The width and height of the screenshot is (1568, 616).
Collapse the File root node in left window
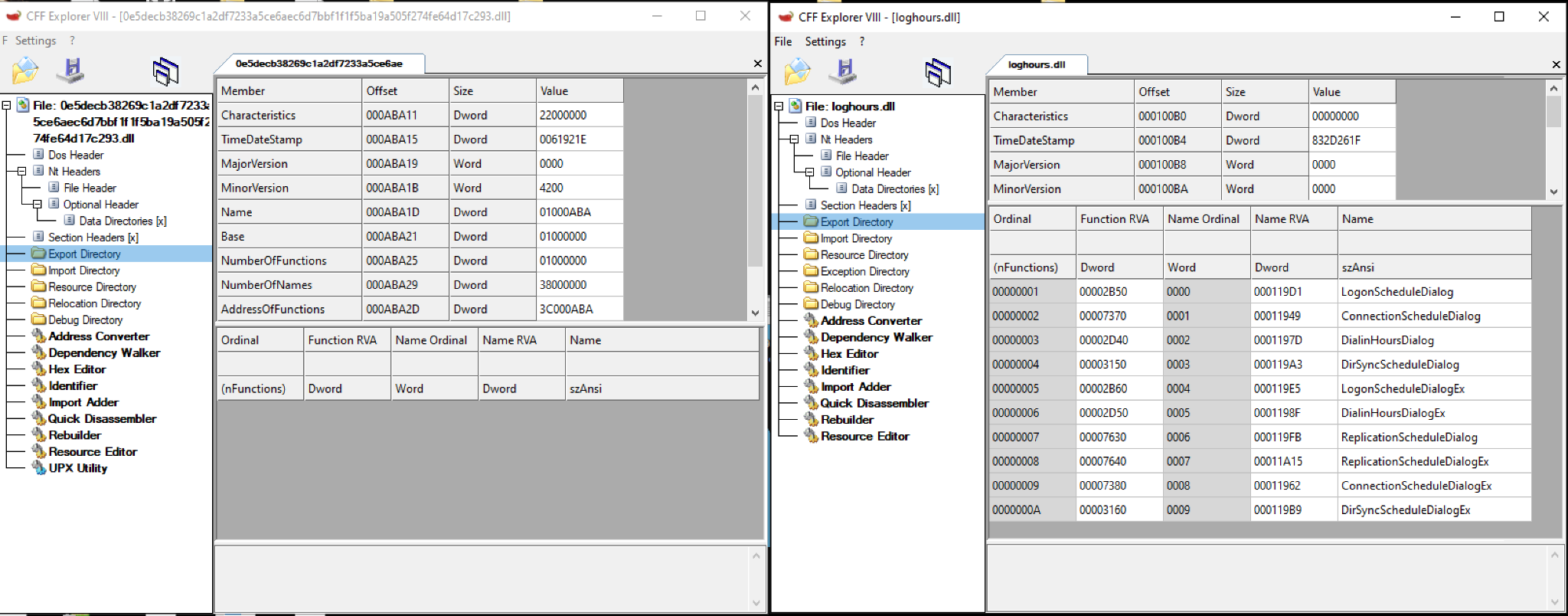pyautogui.click(x=6, y=105)
